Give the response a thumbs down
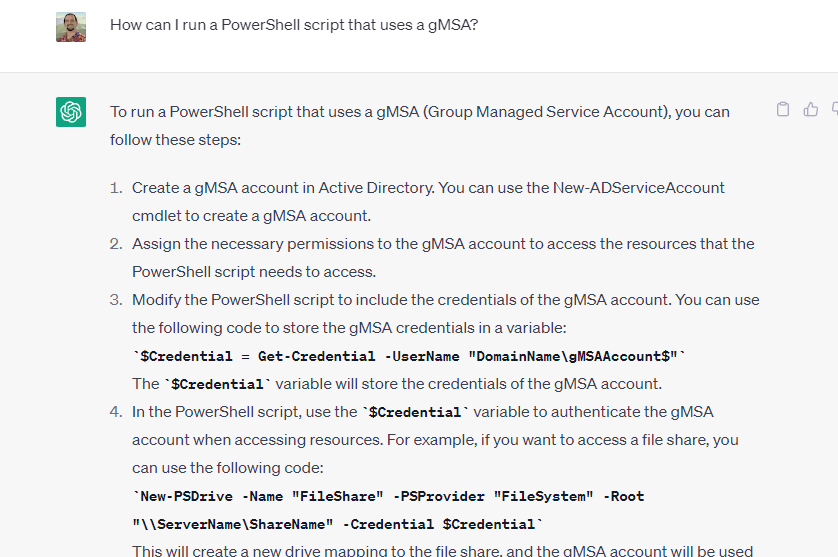 point(833,109)
